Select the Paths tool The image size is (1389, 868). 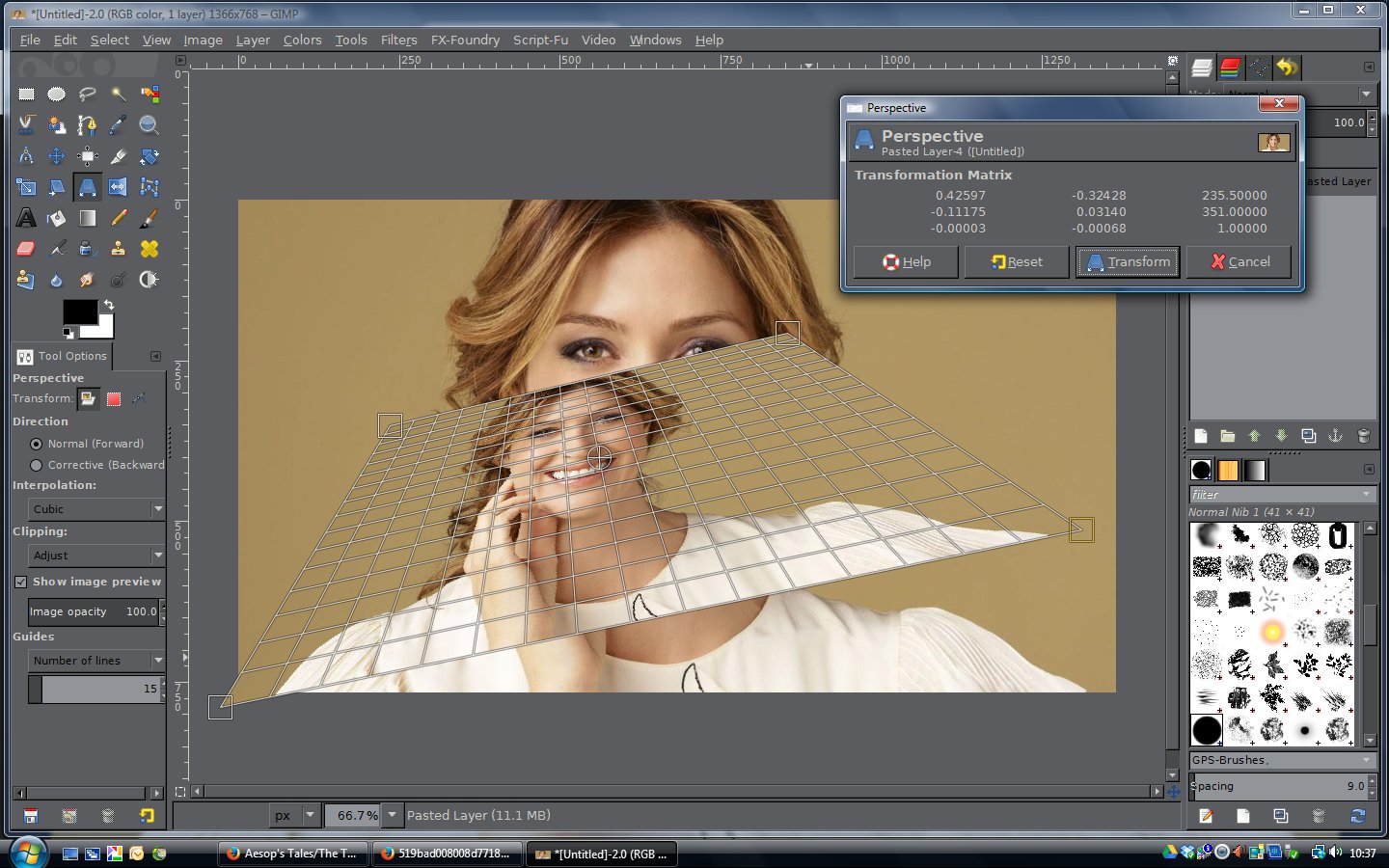(x=88, y=125)
